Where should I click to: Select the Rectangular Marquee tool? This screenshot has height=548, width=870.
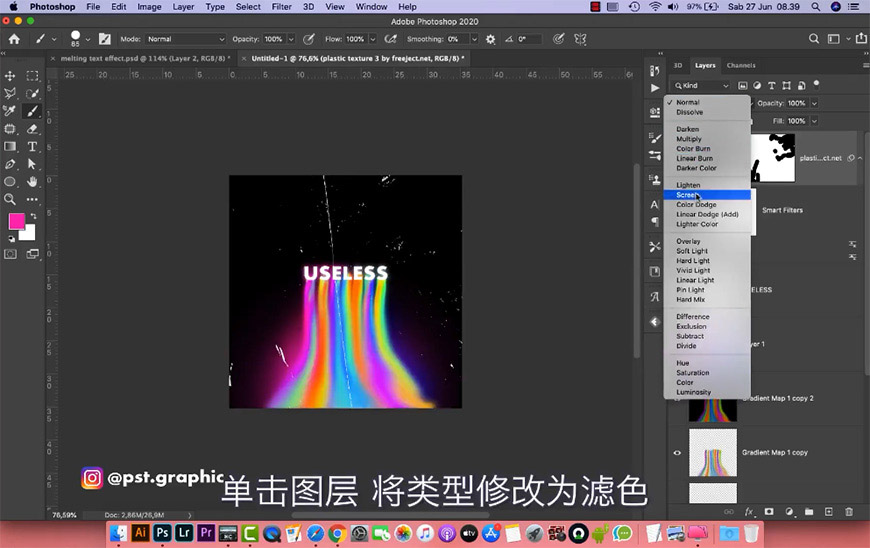tap(32, 75)
